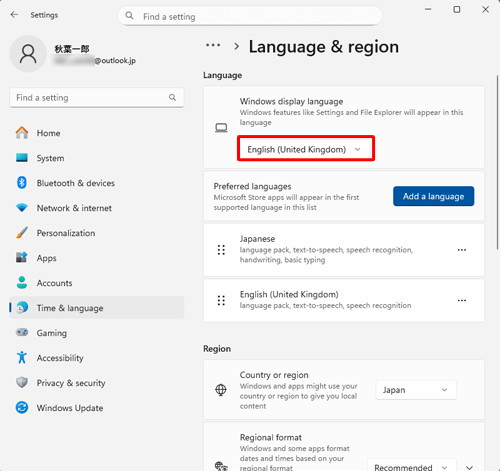This screenshot has width=500, height=471.
Task: Open more options for English (United Kingdom)
Action: click(x=462, y=300)
